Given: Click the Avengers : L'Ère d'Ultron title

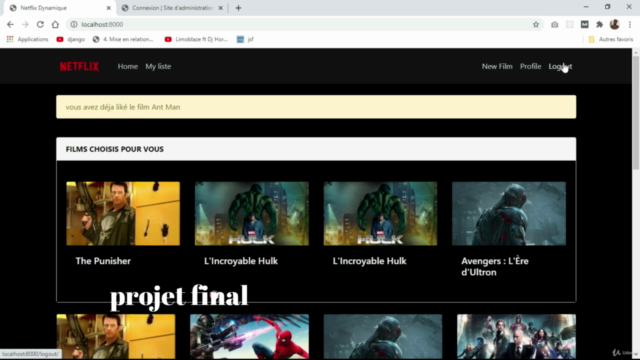Looking at the screenshot, I should point(495,267).
